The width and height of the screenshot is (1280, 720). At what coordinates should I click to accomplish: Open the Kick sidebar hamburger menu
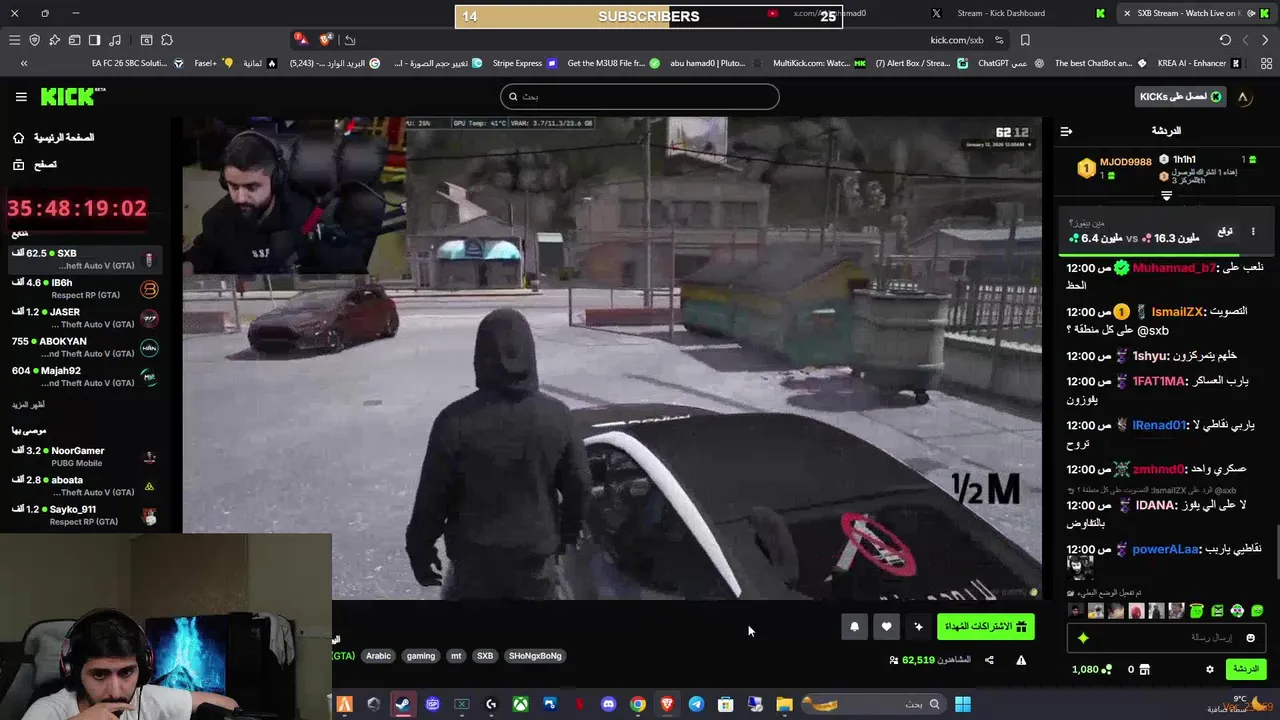(21, 97)
